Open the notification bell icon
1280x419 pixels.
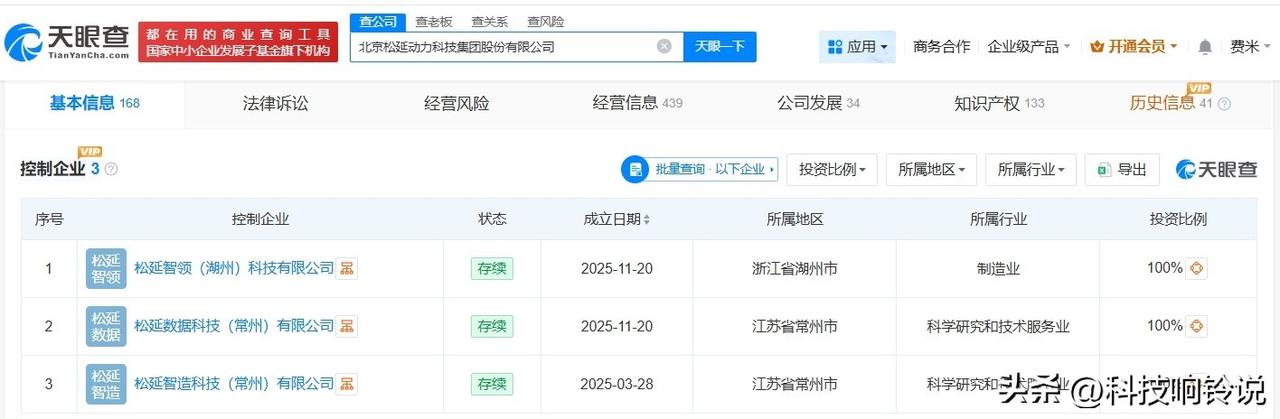1205,46
